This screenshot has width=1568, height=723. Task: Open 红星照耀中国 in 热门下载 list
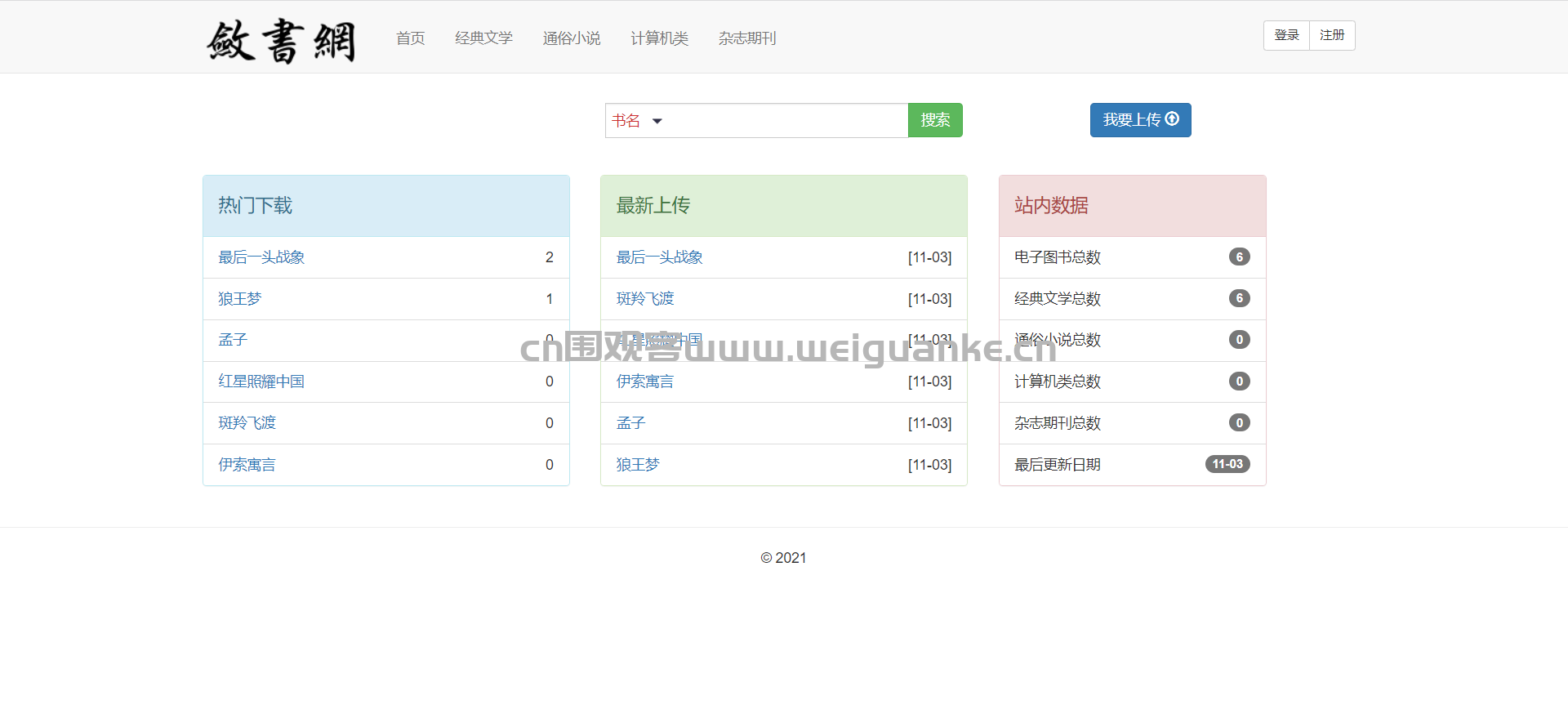coord(261,382)
